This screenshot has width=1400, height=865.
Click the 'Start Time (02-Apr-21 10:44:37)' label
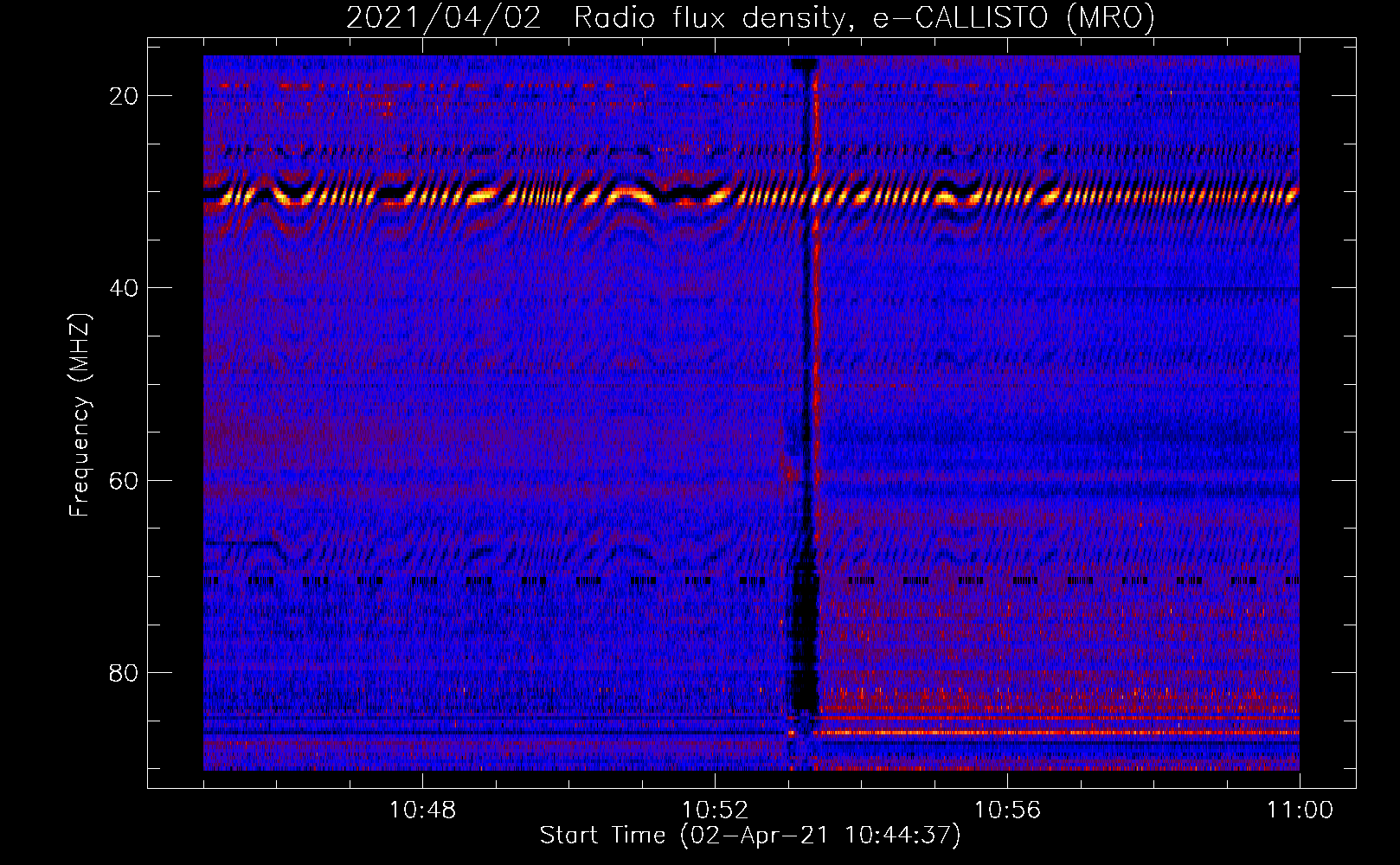click(x=750, y=836)
